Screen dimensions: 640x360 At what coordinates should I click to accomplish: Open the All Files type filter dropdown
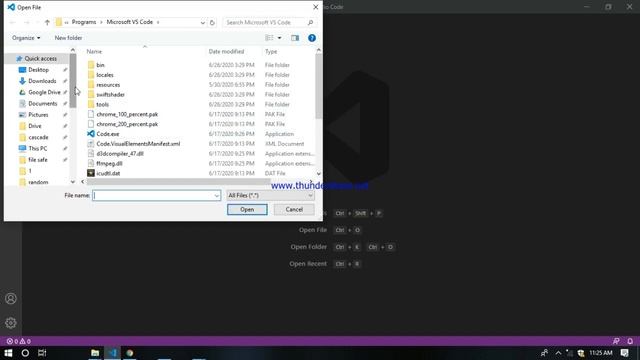[x=270, y=196]
